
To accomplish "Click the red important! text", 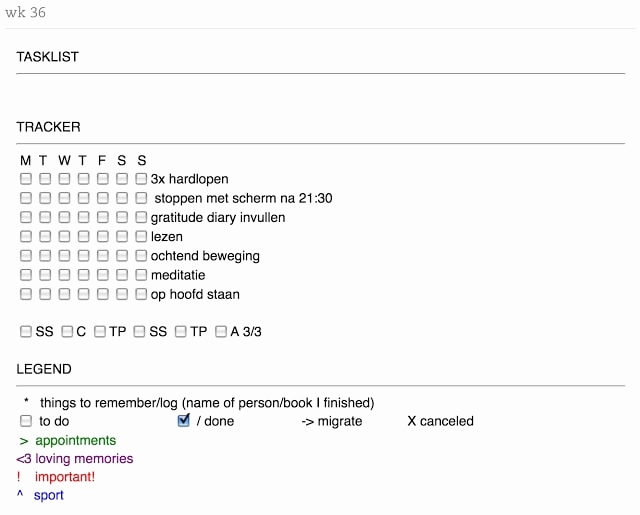I will (64, 477).
